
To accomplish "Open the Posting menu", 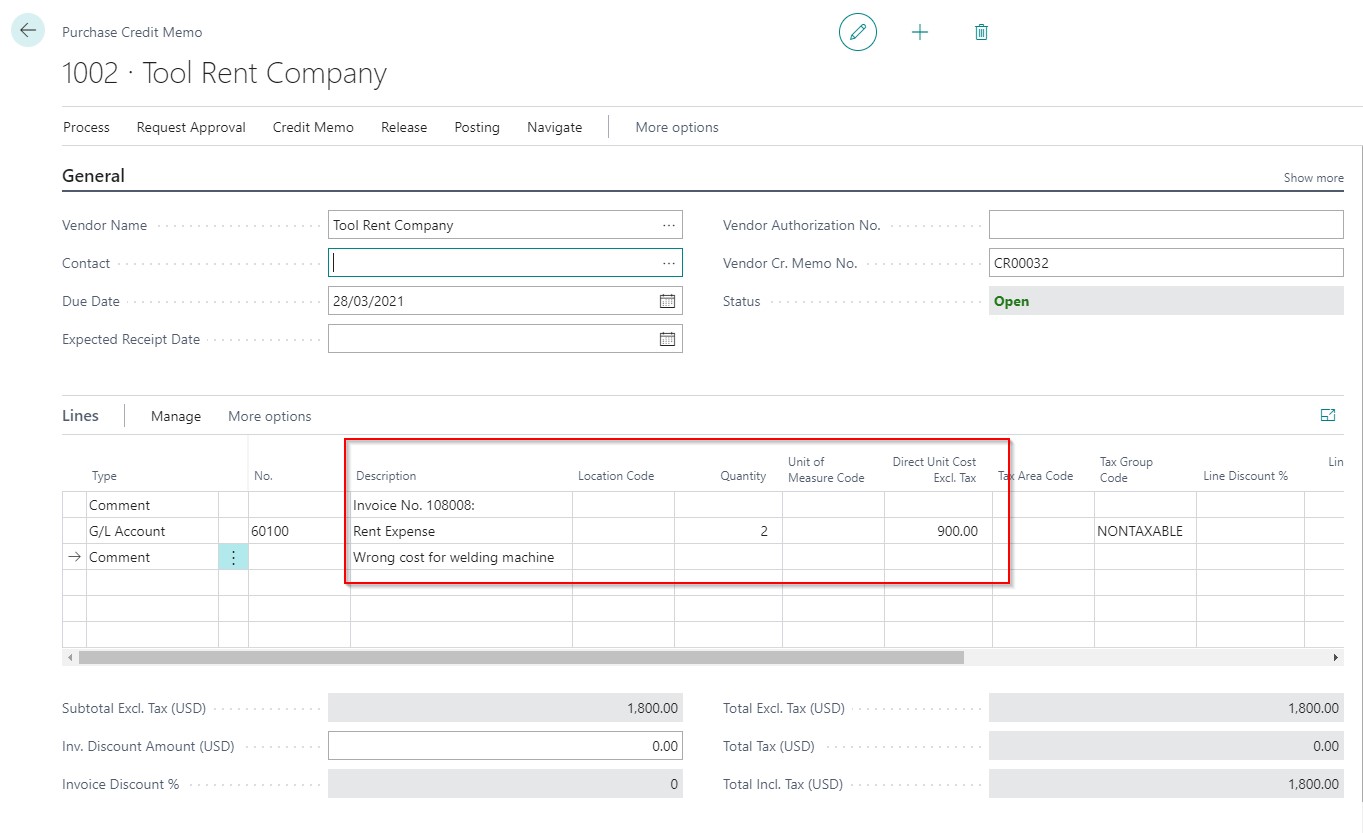I will pyautogui.click(x=477, y=127).
